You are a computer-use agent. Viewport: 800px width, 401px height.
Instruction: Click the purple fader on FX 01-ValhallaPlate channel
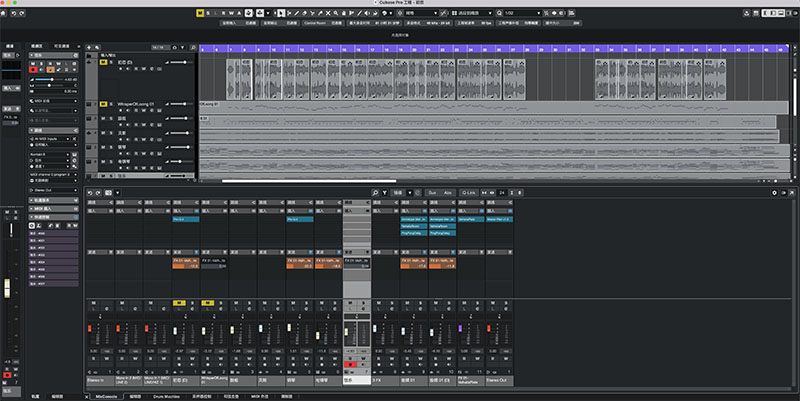(460, 329)
